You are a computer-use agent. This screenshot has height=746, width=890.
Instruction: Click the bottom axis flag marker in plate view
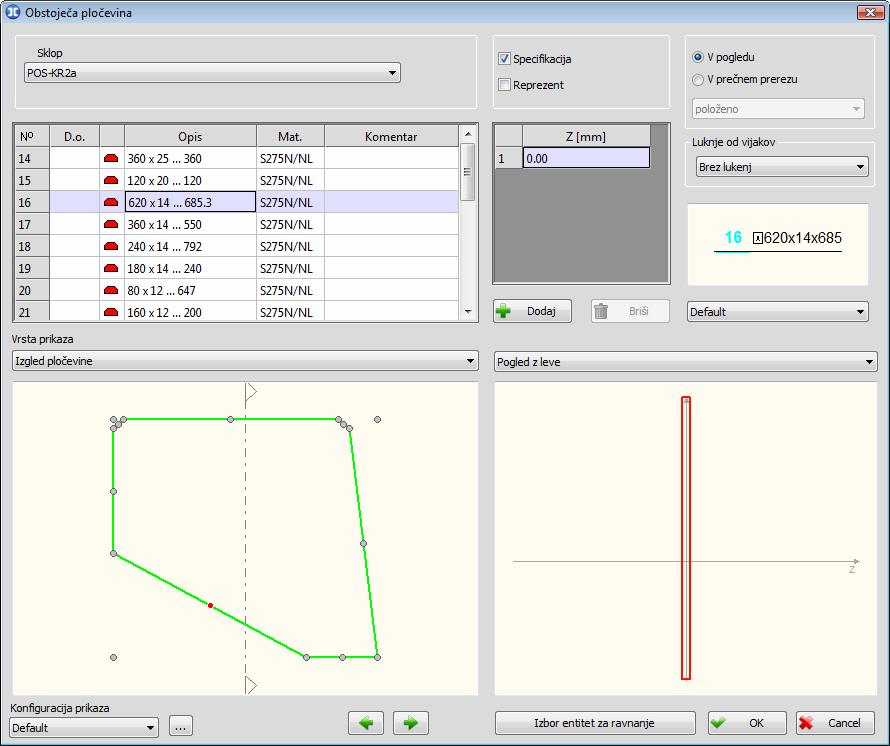251,685
